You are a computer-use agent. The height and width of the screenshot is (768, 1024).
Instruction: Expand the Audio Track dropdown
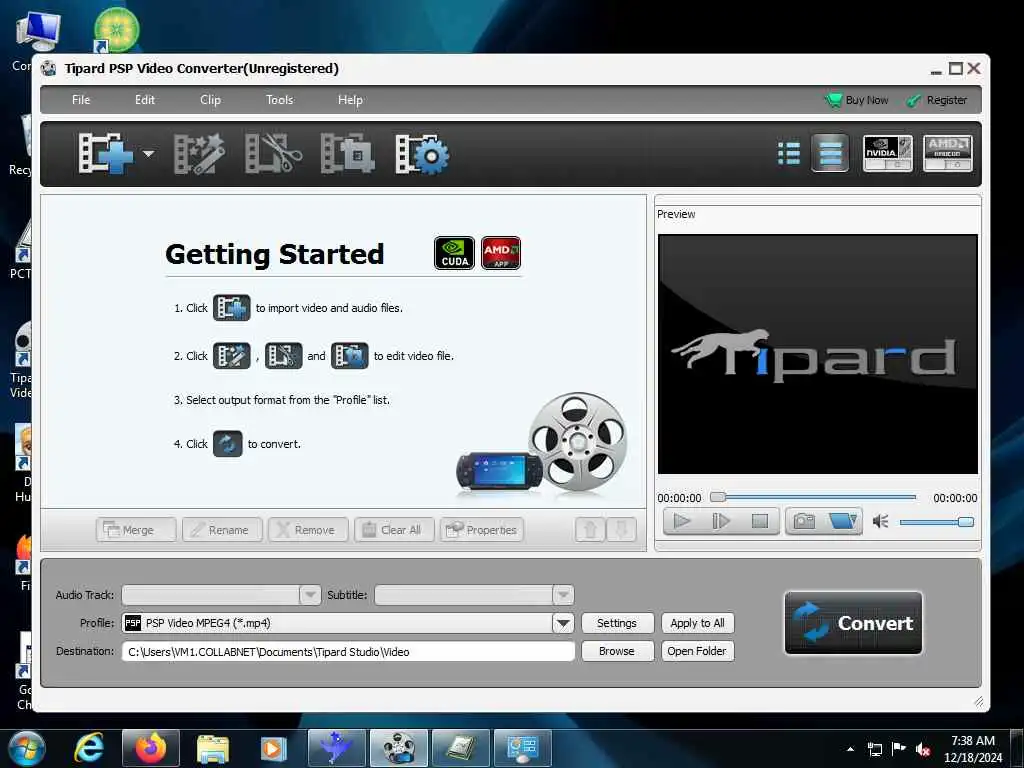pyautogui.click(x=310, y=594)
